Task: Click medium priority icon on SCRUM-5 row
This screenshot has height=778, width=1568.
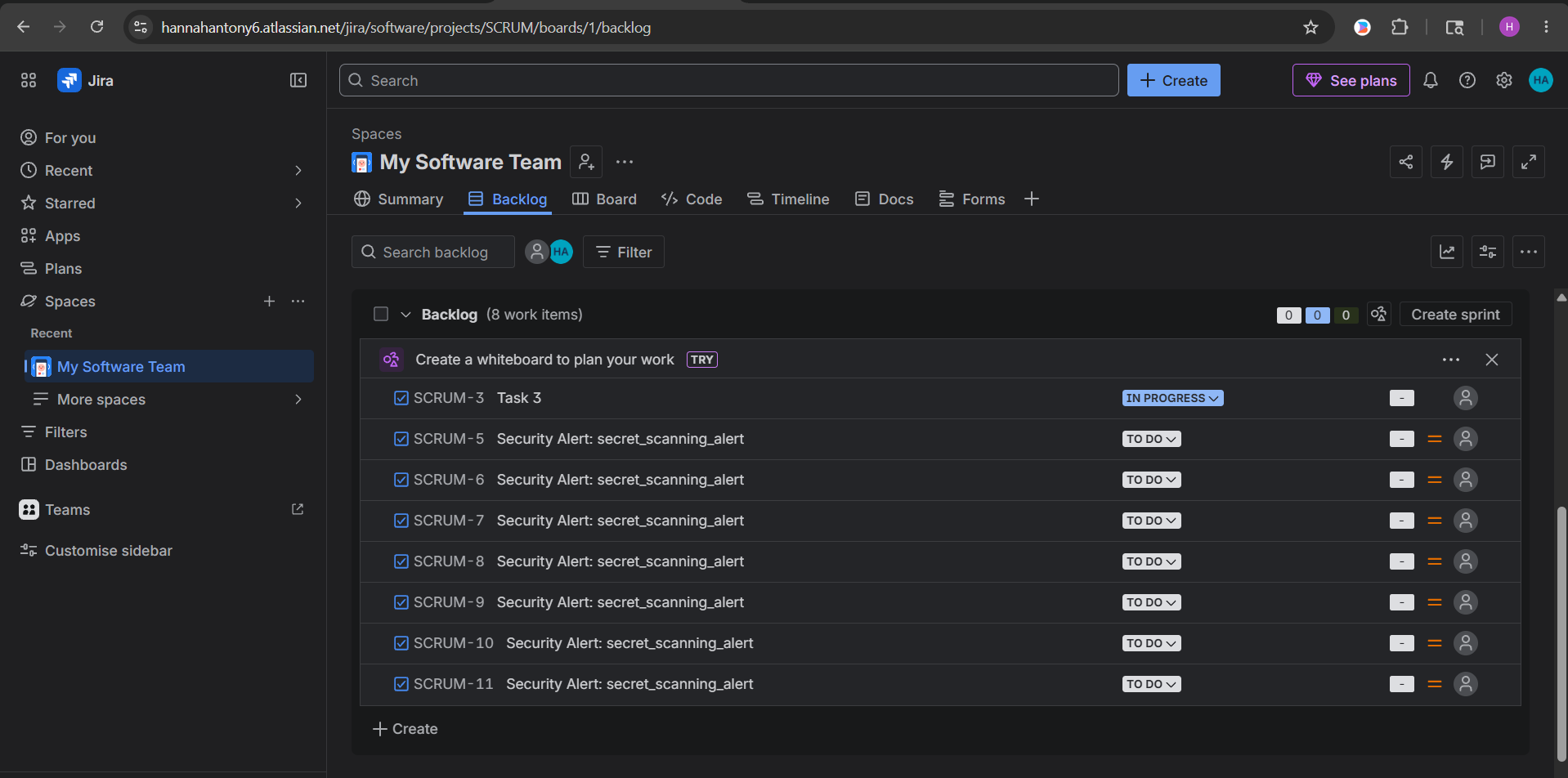Action: [1435, 439]
